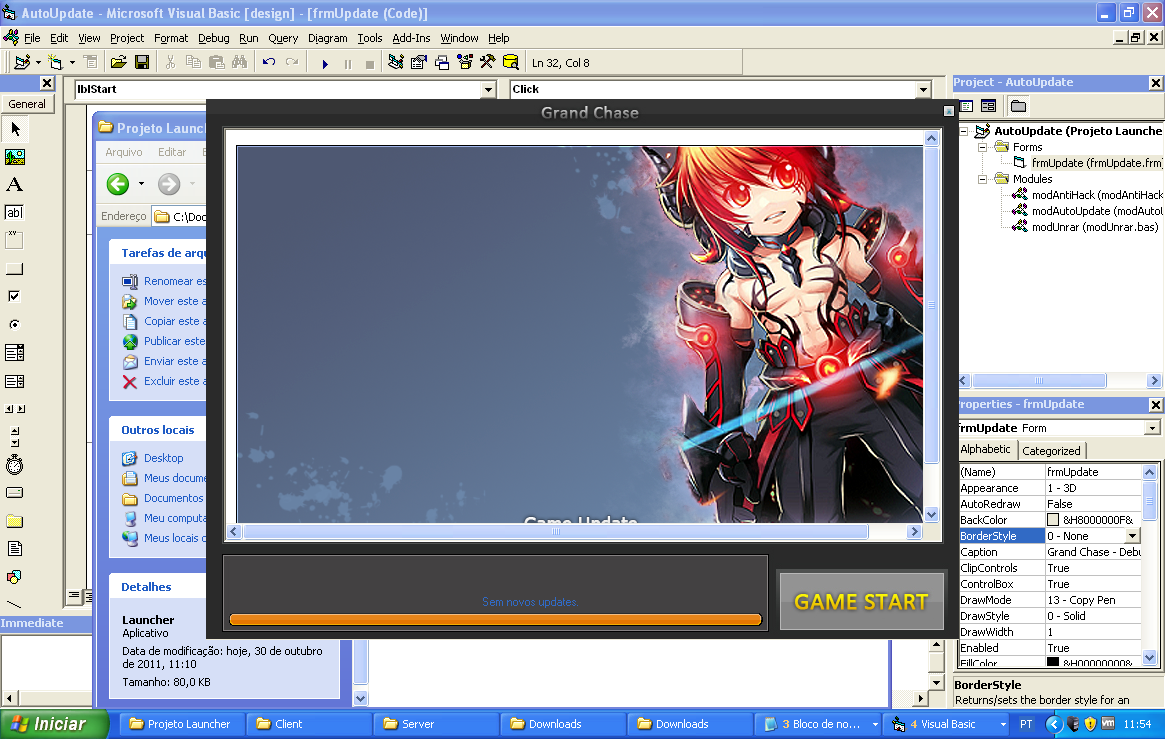Viewport: 1165px width, 739px height.
Task: Click 'Publicar este' link in Explorer window
Action: (175, 341)
